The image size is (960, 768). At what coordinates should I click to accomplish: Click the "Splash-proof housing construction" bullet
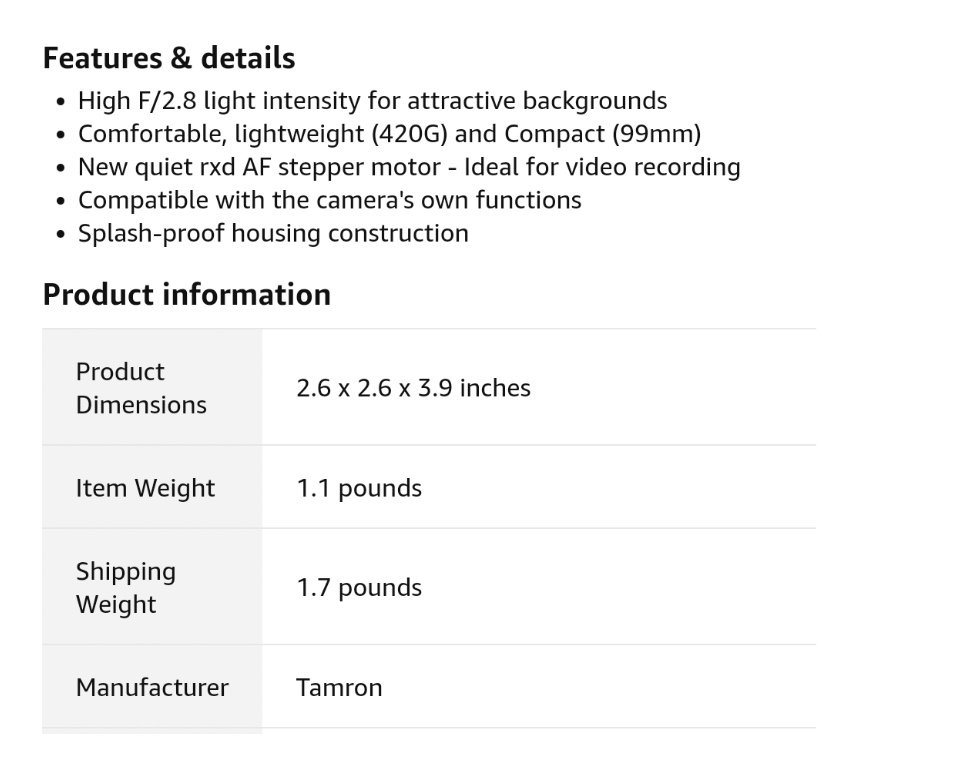tap(273, 233)
